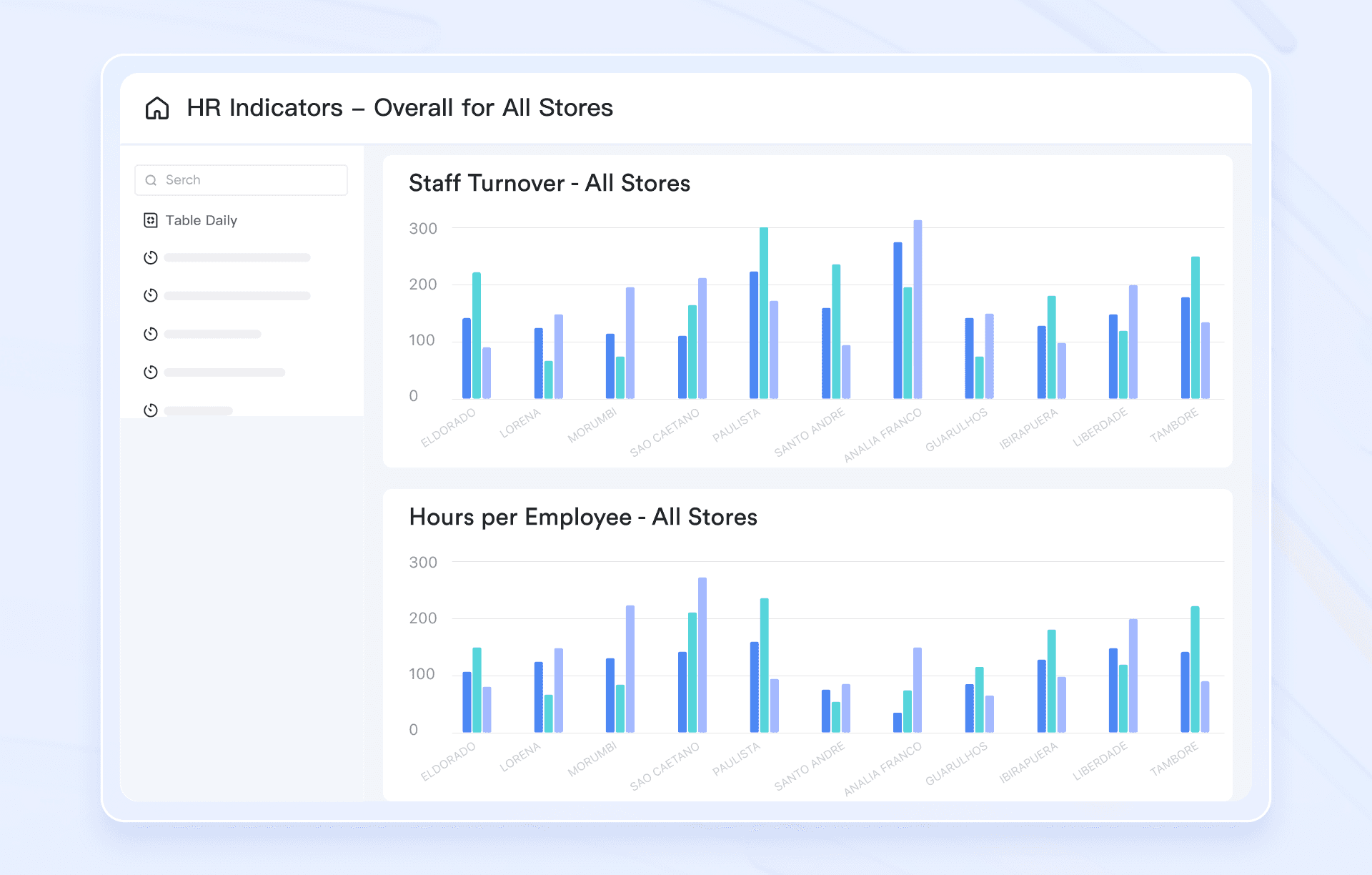Viewport: 1372px width, 875px height.
Task: Click the home icon in the header
Action: (156, 107)
